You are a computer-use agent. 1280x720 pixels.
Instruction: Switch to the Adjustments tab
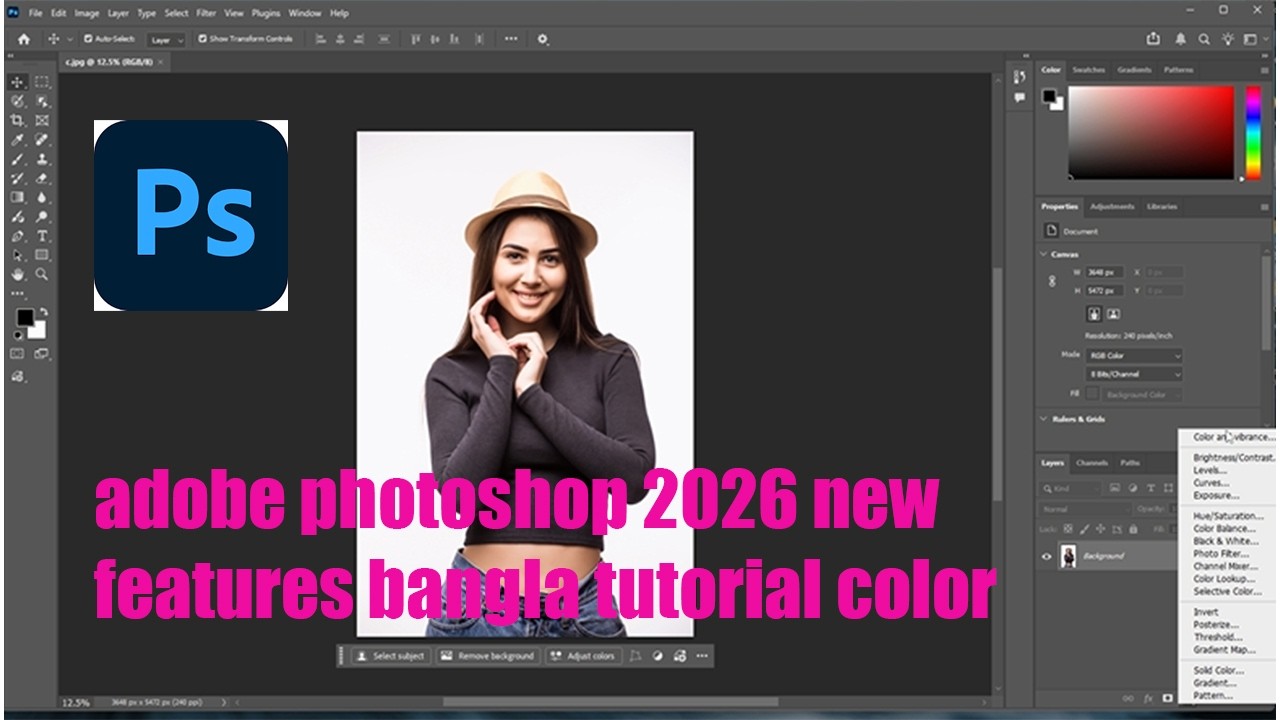coord(1112,207)
